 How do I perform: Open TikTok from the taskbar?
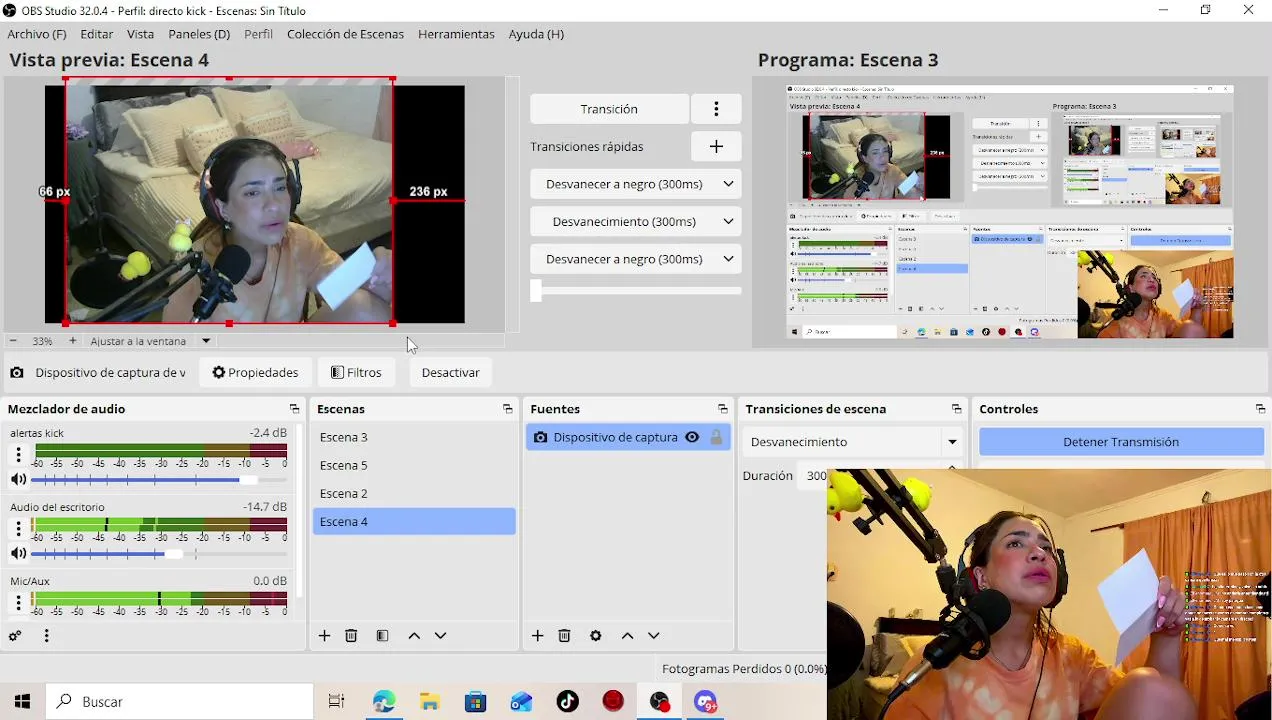[567, 702]
